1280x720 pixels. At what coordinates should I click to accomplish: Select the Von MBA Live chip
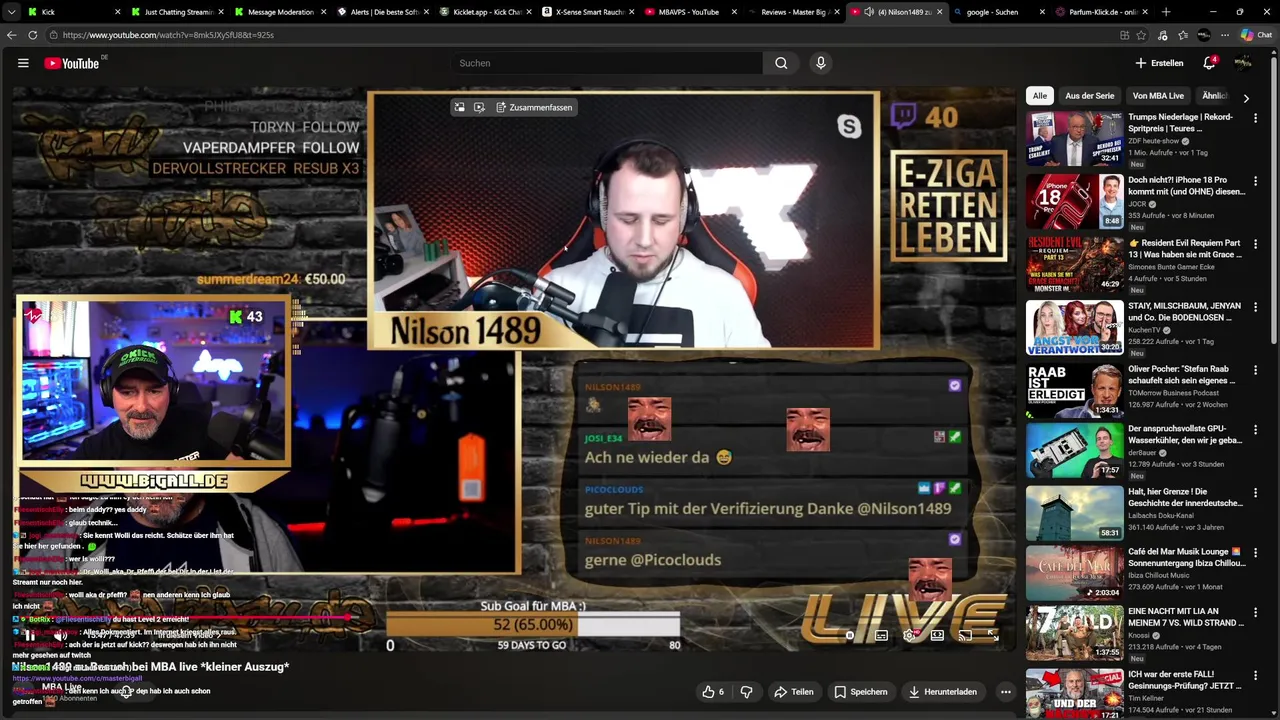(x=1158, y=96)
